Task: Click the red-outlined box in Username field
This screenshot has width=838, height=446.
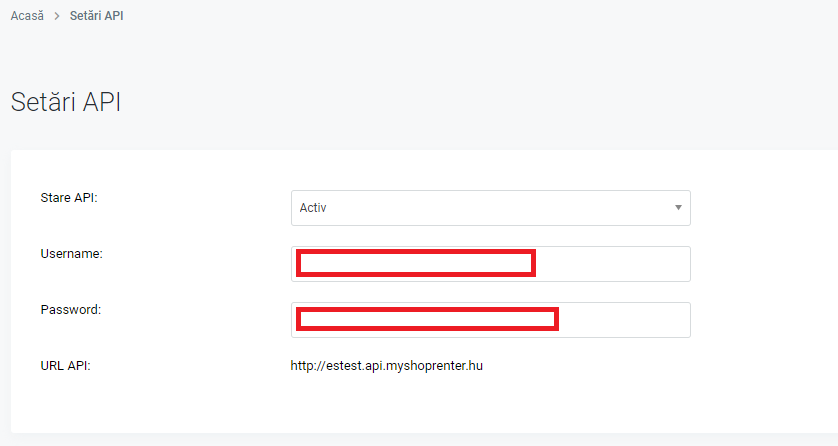Action: (x=416, y=263)
